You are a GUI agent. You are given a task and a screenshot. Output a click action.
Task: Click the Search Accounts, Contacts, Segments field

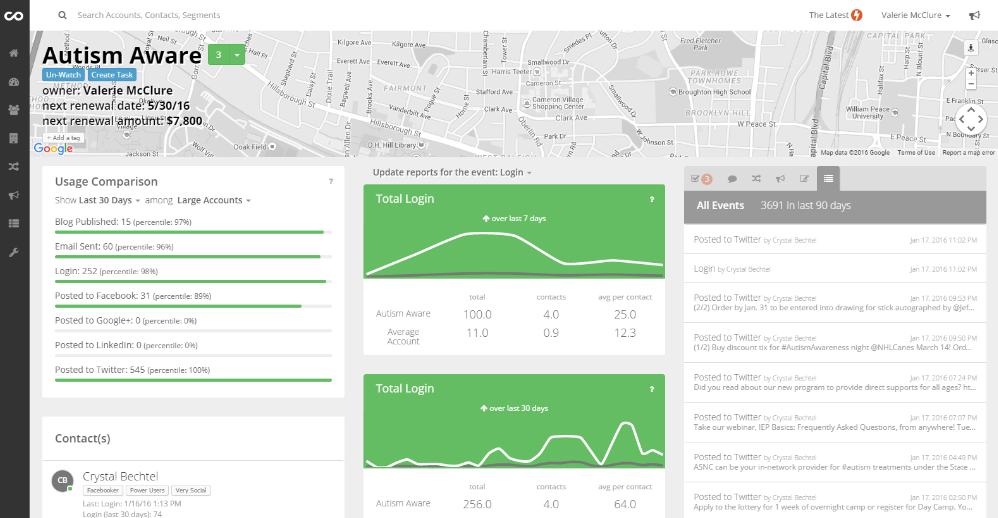coord(149,15)
